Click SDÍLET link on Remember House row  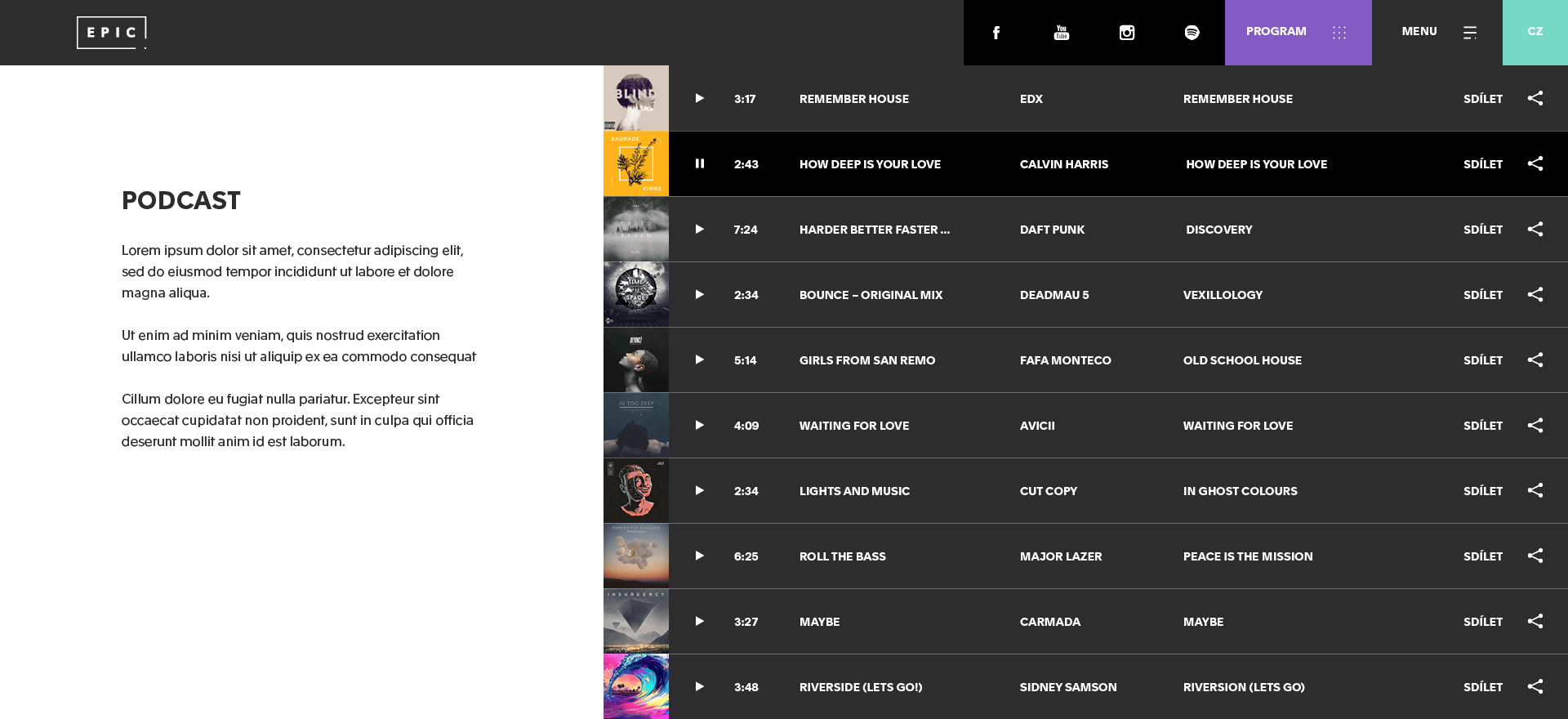coord(1483,99)
